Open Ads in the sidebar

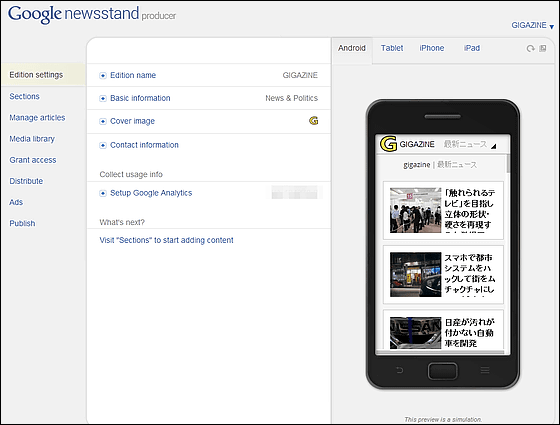point(16,202)
